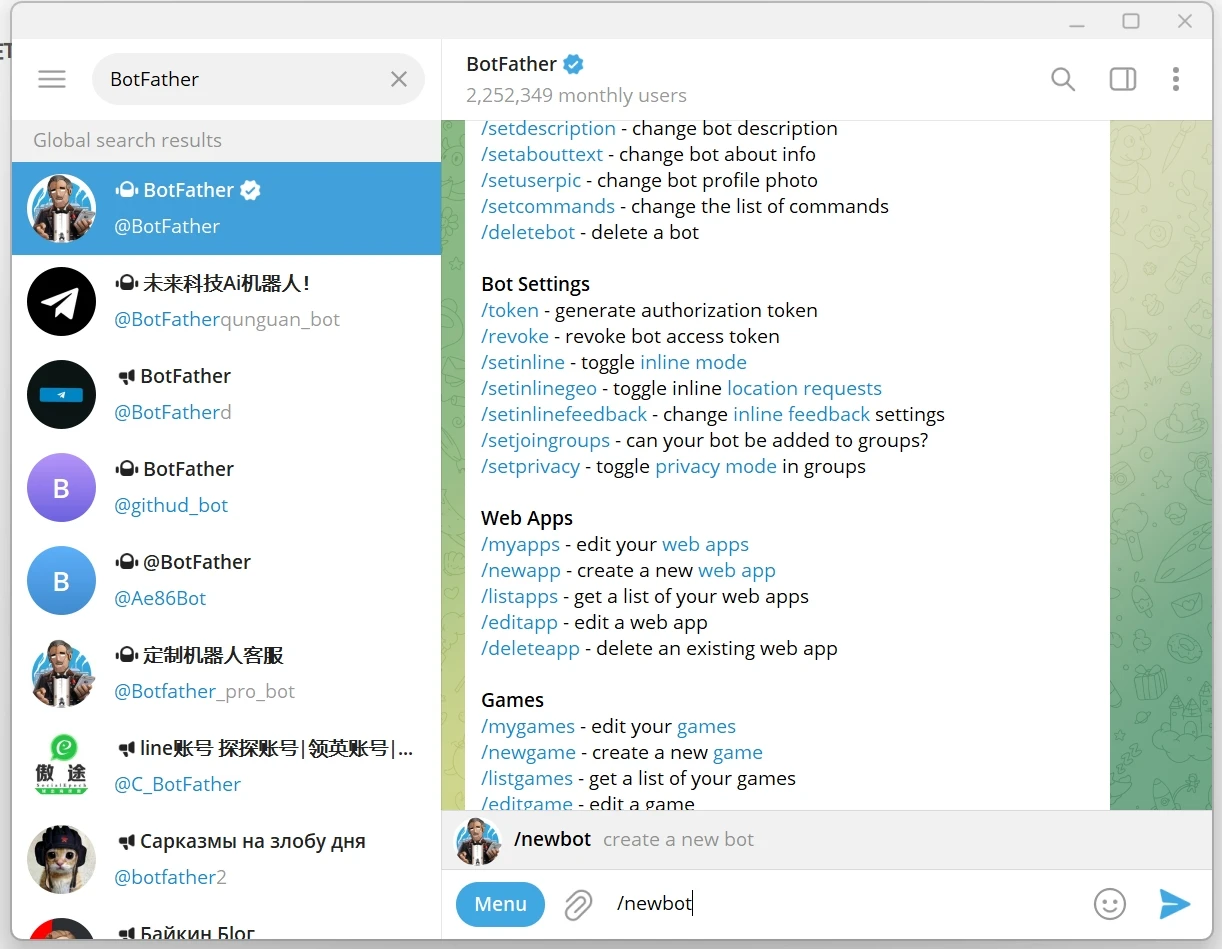Click the /setprivacy command link

pos(530,467)
